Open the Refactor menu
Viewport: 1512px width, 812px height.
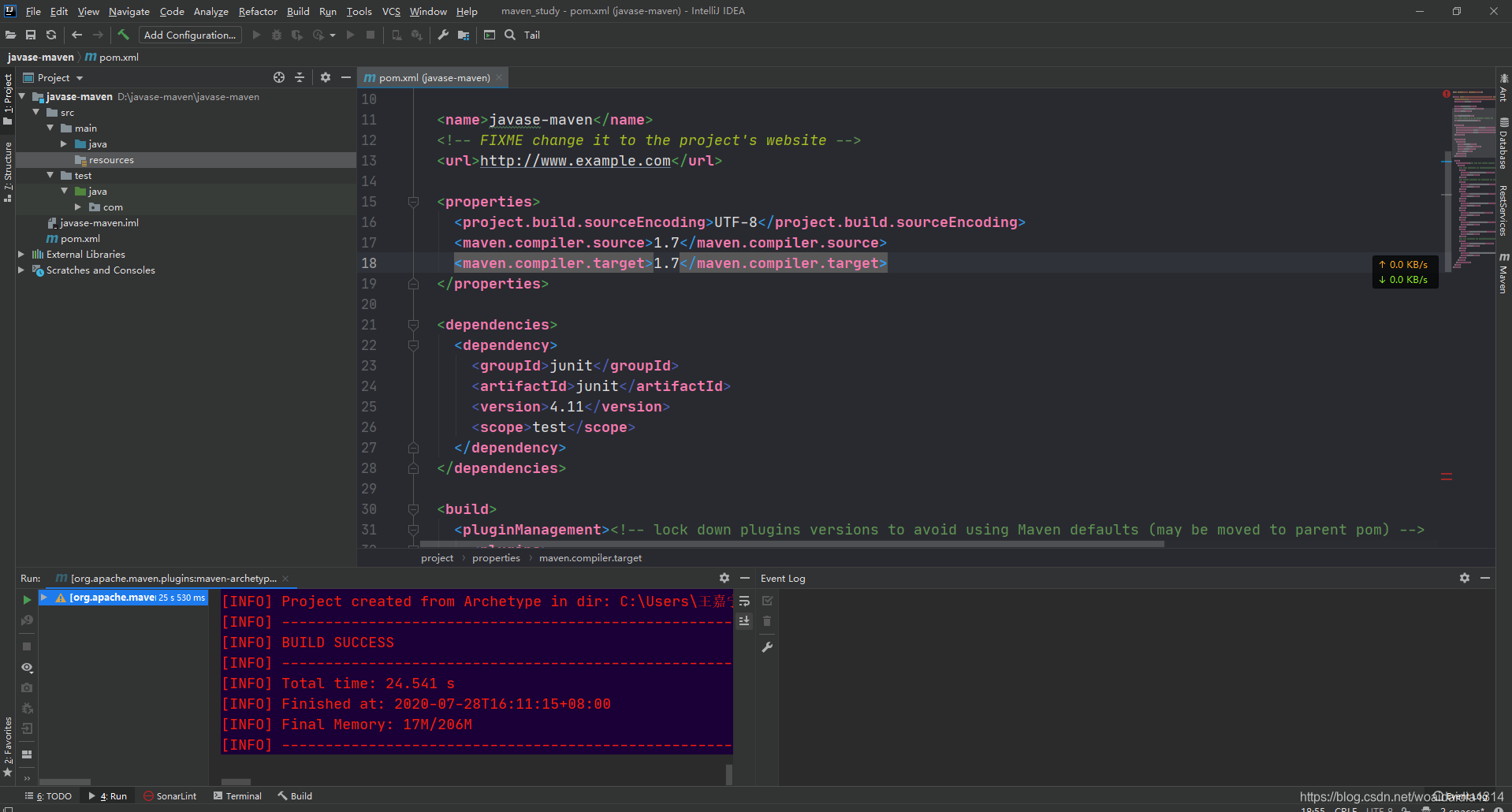tap(258, 11)
